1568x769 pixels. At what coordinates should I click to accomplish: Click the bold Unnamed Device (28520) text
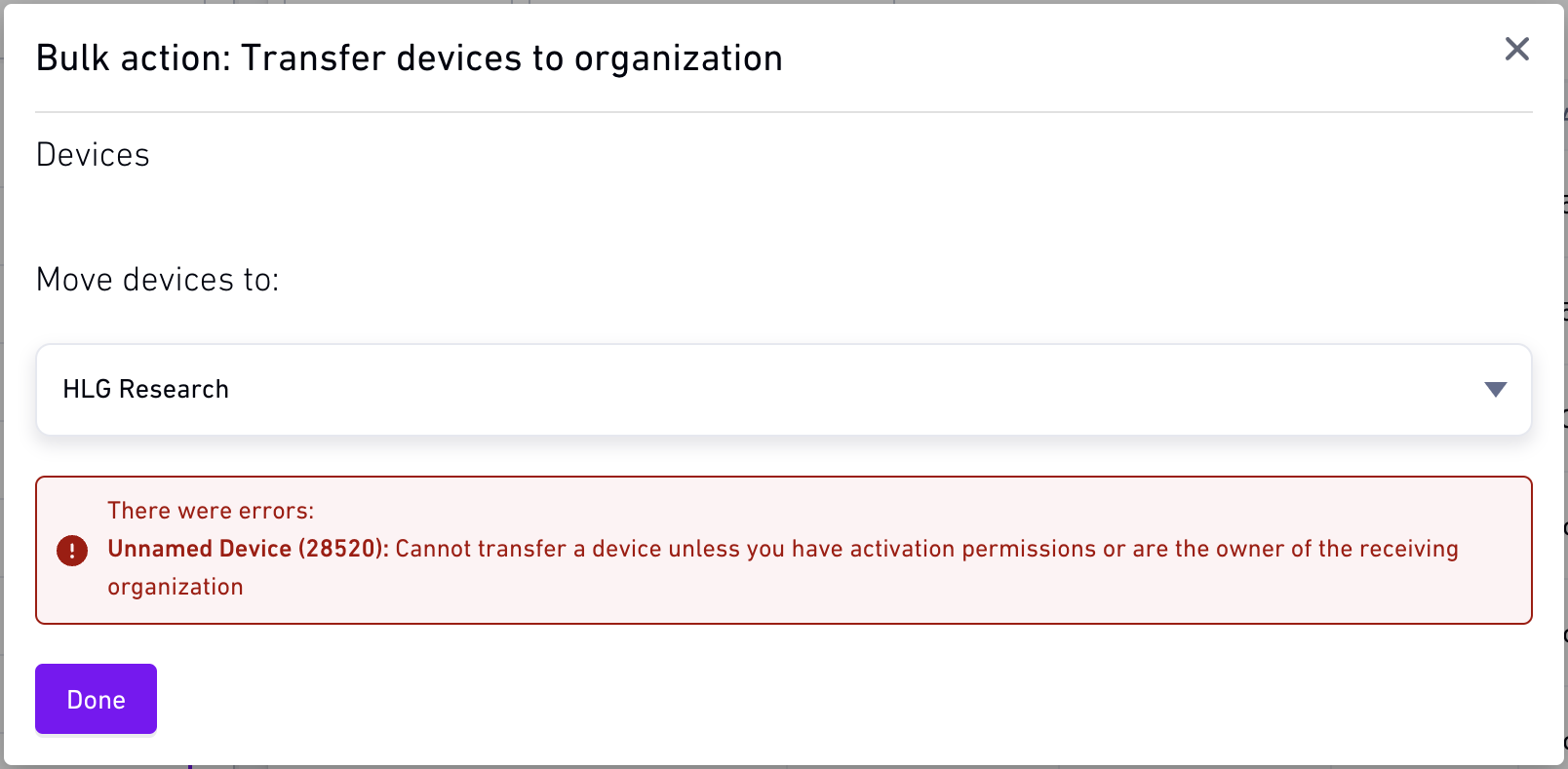tap(248, 549)
